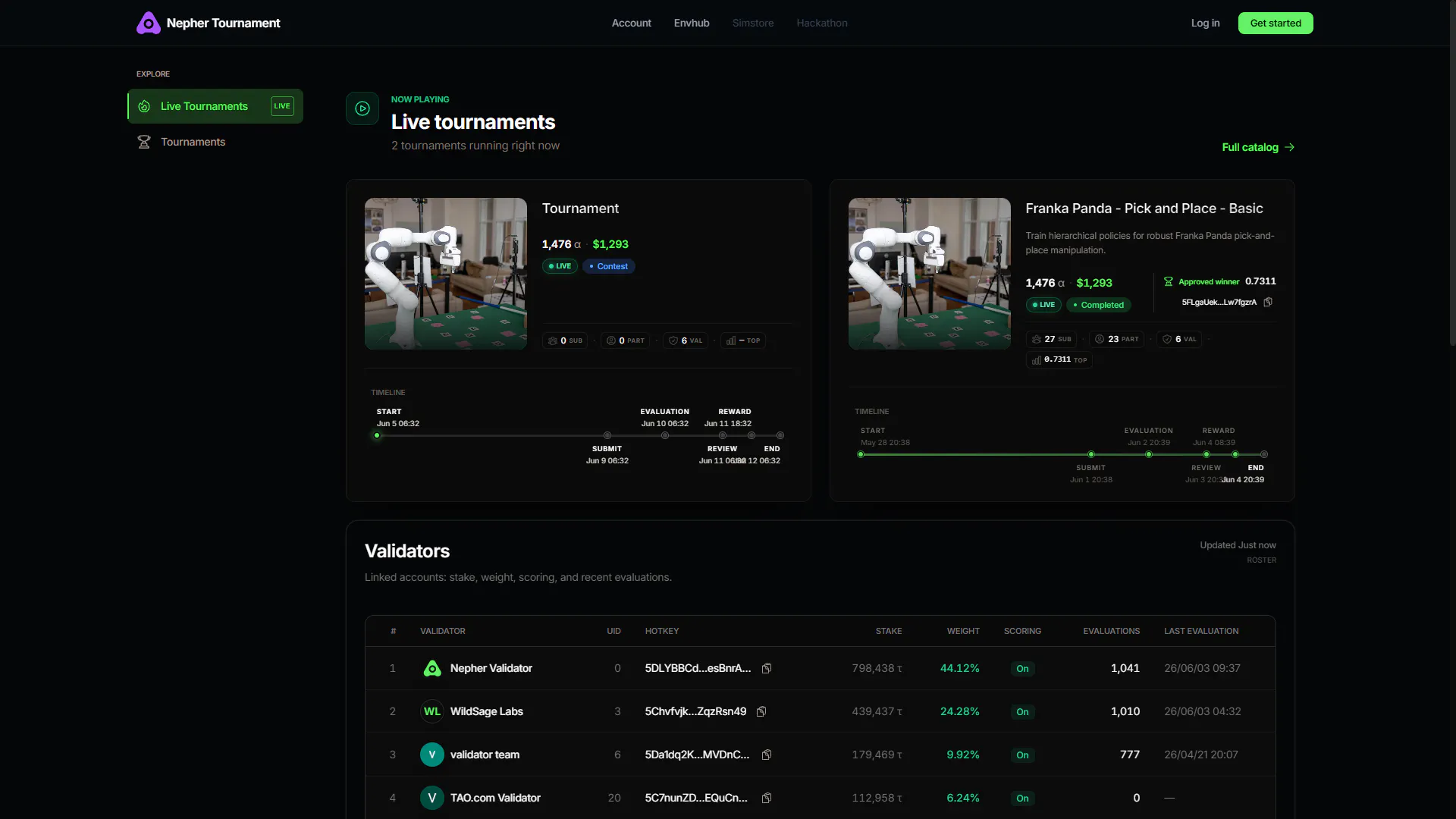
Task: Sort by the STAKE column header
Action: (889, 631)
